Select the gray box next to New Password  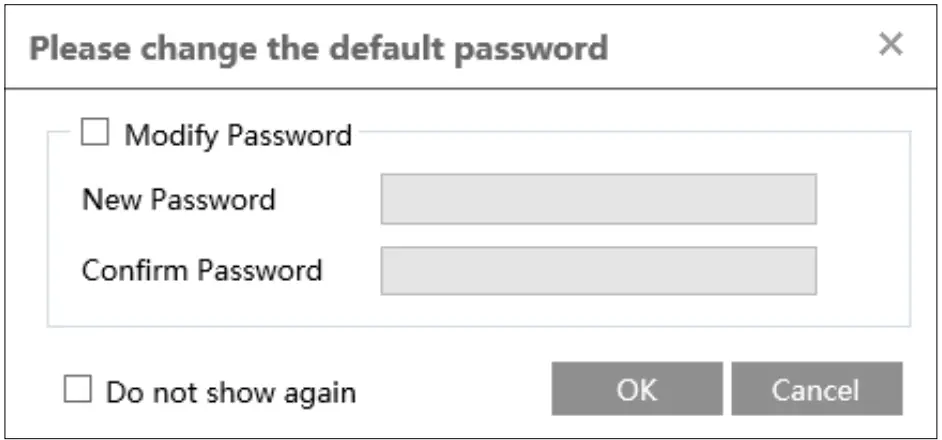click(x=598, y=199)
